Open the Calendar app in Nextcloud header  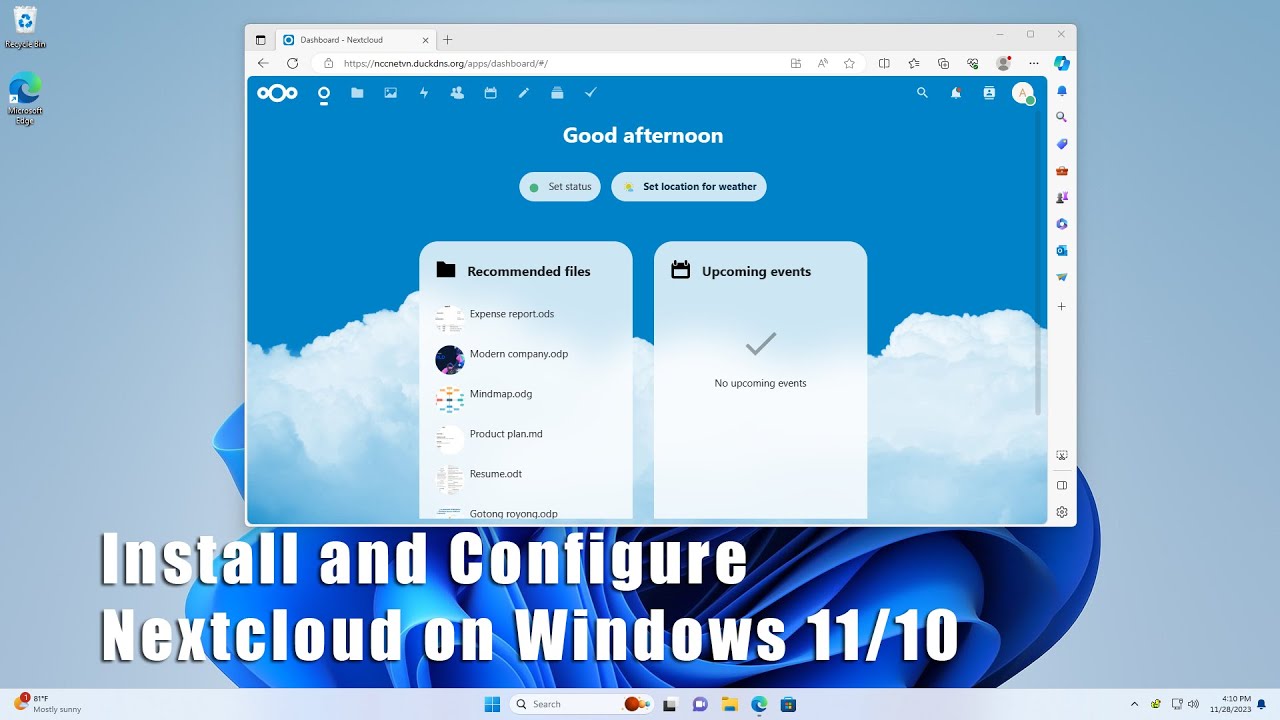[x=490, y=93]
